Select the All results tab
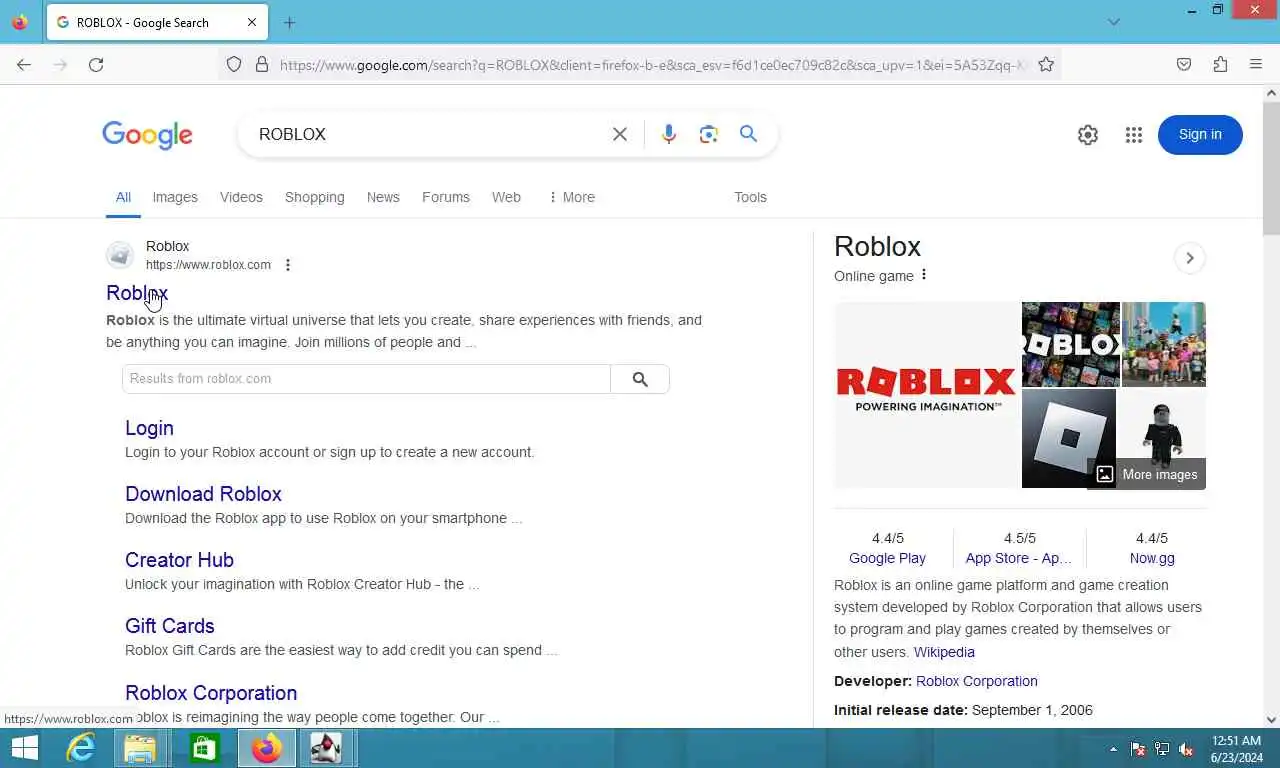 click(x=123, y=197)
